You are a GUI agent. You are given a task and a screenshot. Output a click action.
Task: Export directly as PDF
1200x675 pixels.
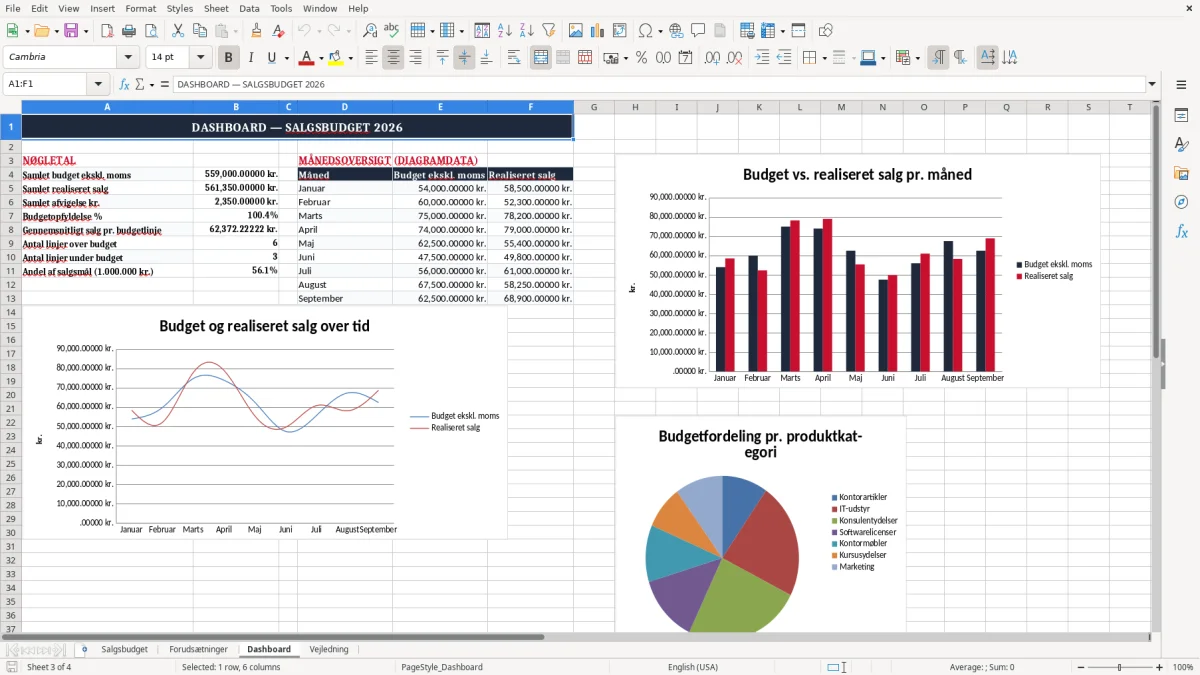[x=107, y=31]
